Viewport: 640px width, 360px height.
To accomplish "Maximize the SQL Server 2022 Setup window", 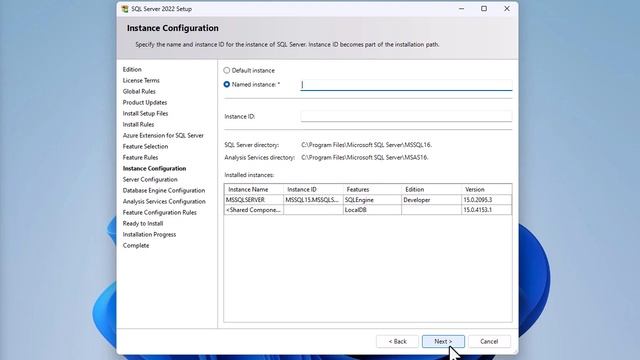I will tap(484, 9).
